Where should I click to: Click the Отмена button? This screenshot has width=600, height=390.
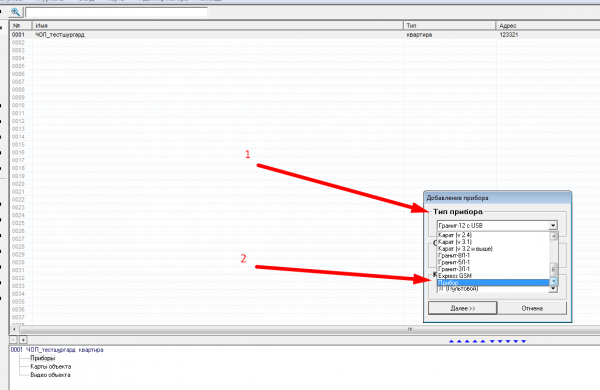532,308
